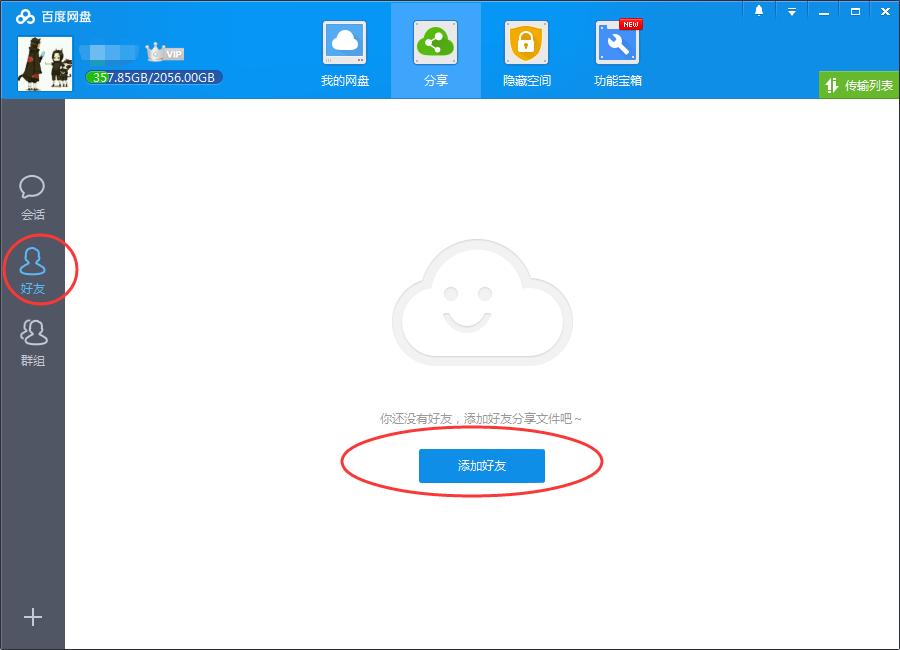The image size is (900, 650).
Task: Click the 添加好友 (Add Friend) button
Action: [x=481, y=466]
